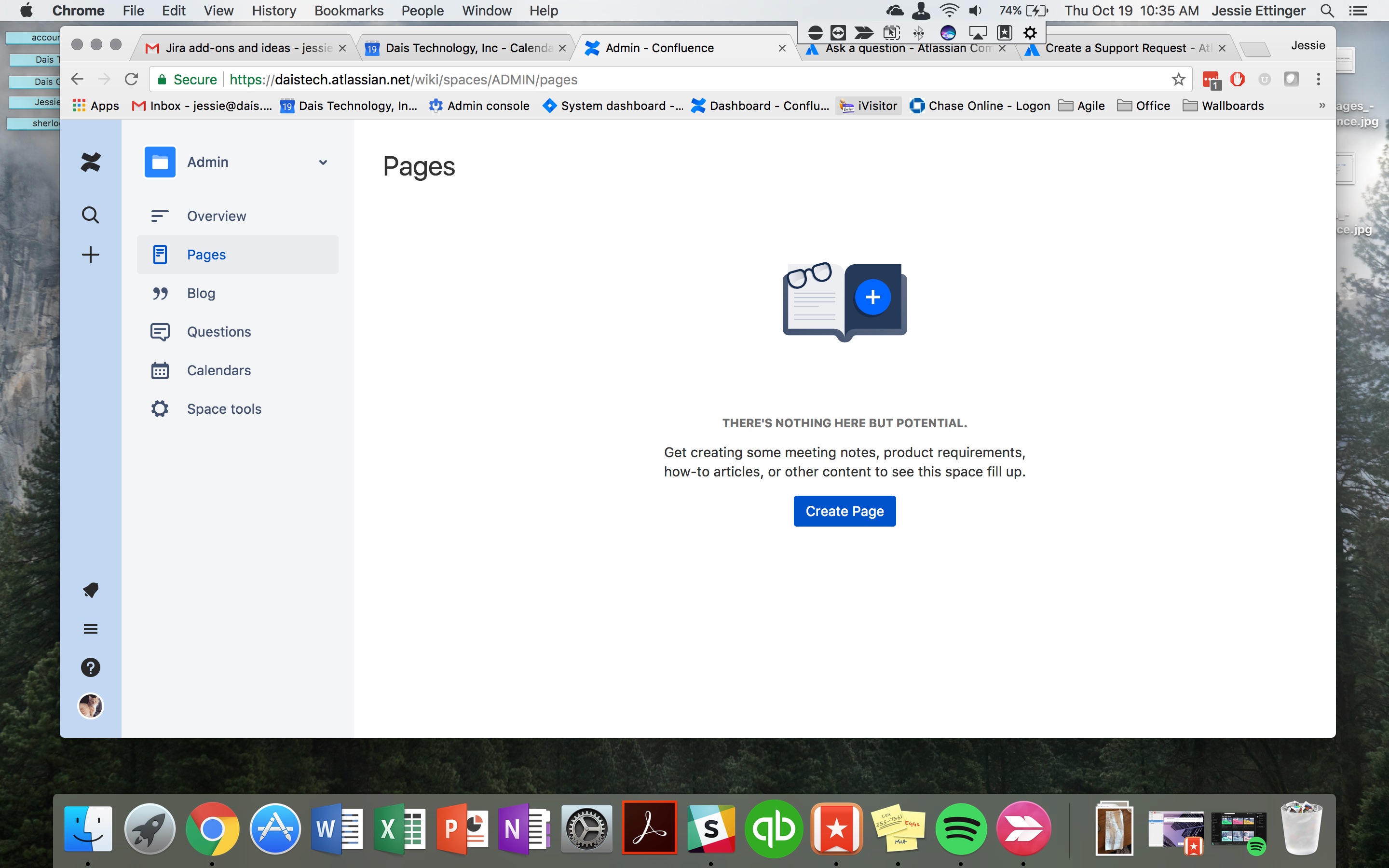
Task: Open Chrome's three-dot menu
Action: pos(1319,79)
